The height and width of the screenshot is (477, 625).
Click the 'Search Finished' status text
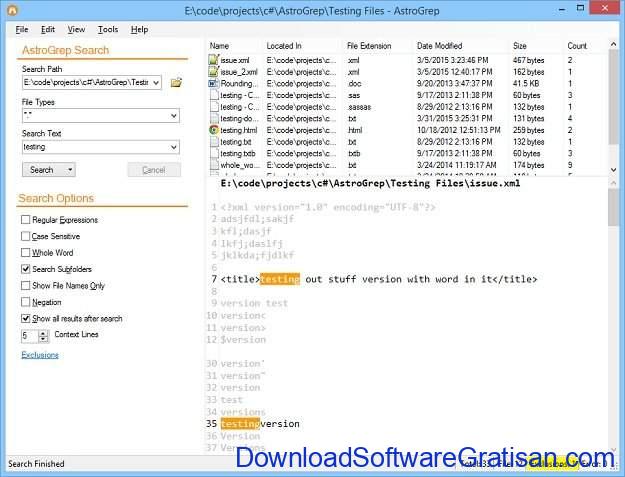pos(36,464)
